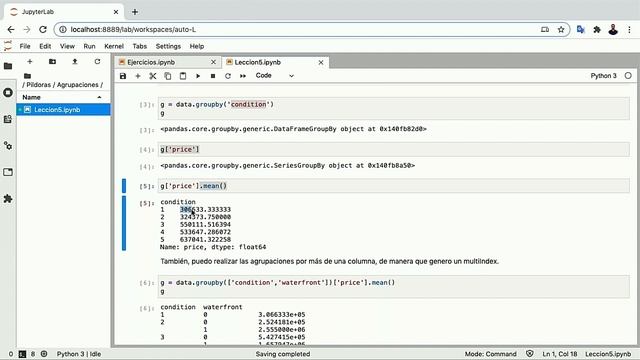This screenshot has height=360, width=640.
Task: Open the cell type Code dropdown
Action: coord(274,76)
